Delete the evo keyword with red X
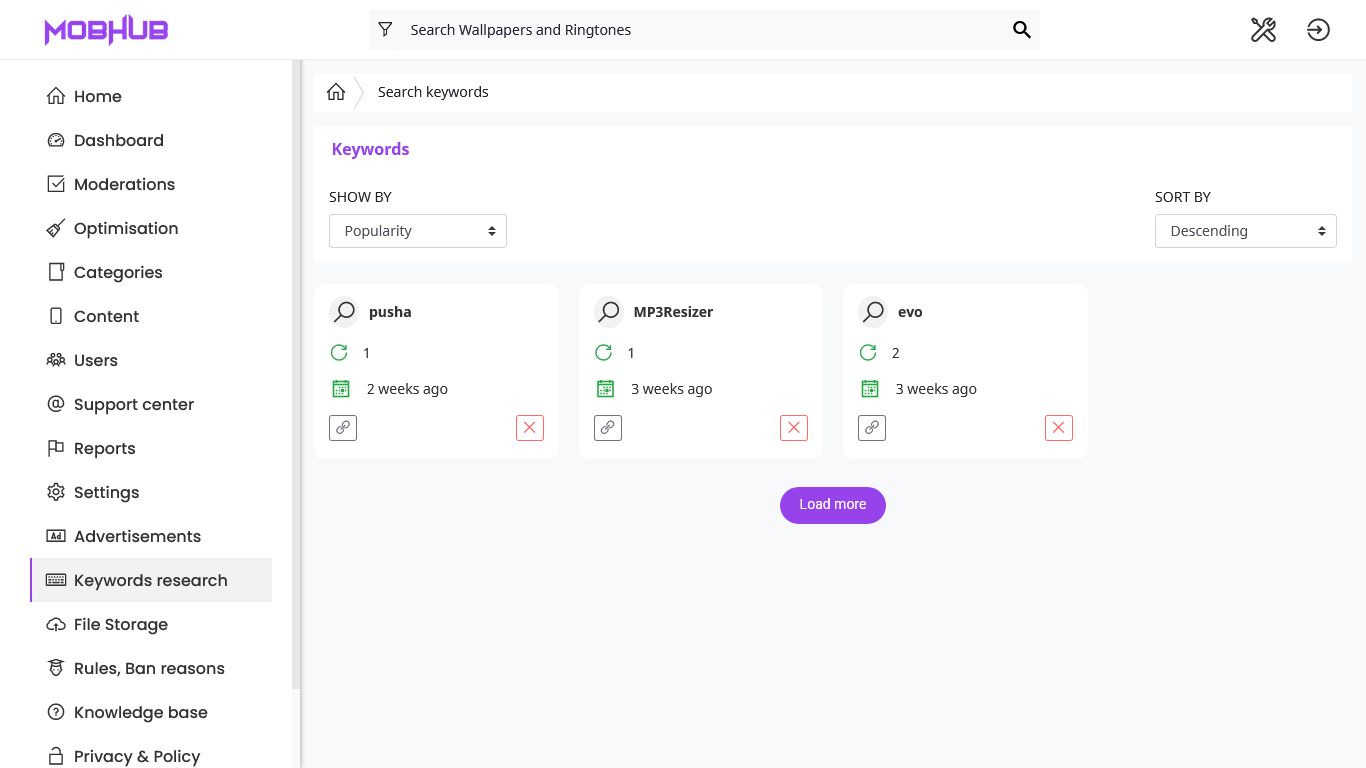1366x768 pixels. click(x=1058, y=428)
